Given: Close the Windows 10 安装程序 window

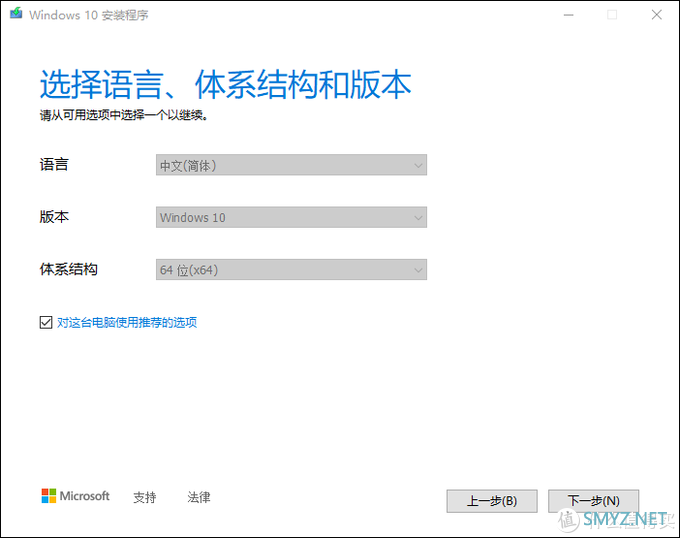Looking at the screenshot, I should (657, 15).
